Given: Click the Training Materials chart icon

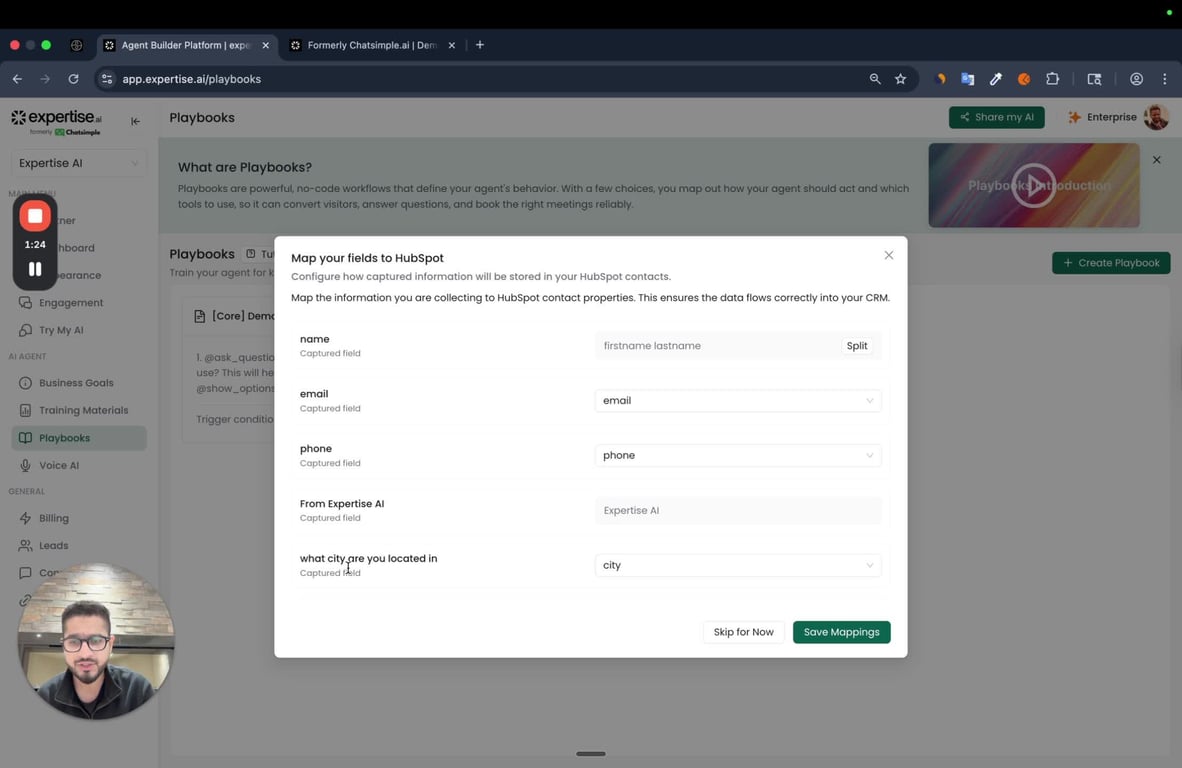Looking at the screenshot, I should (25, 410).
